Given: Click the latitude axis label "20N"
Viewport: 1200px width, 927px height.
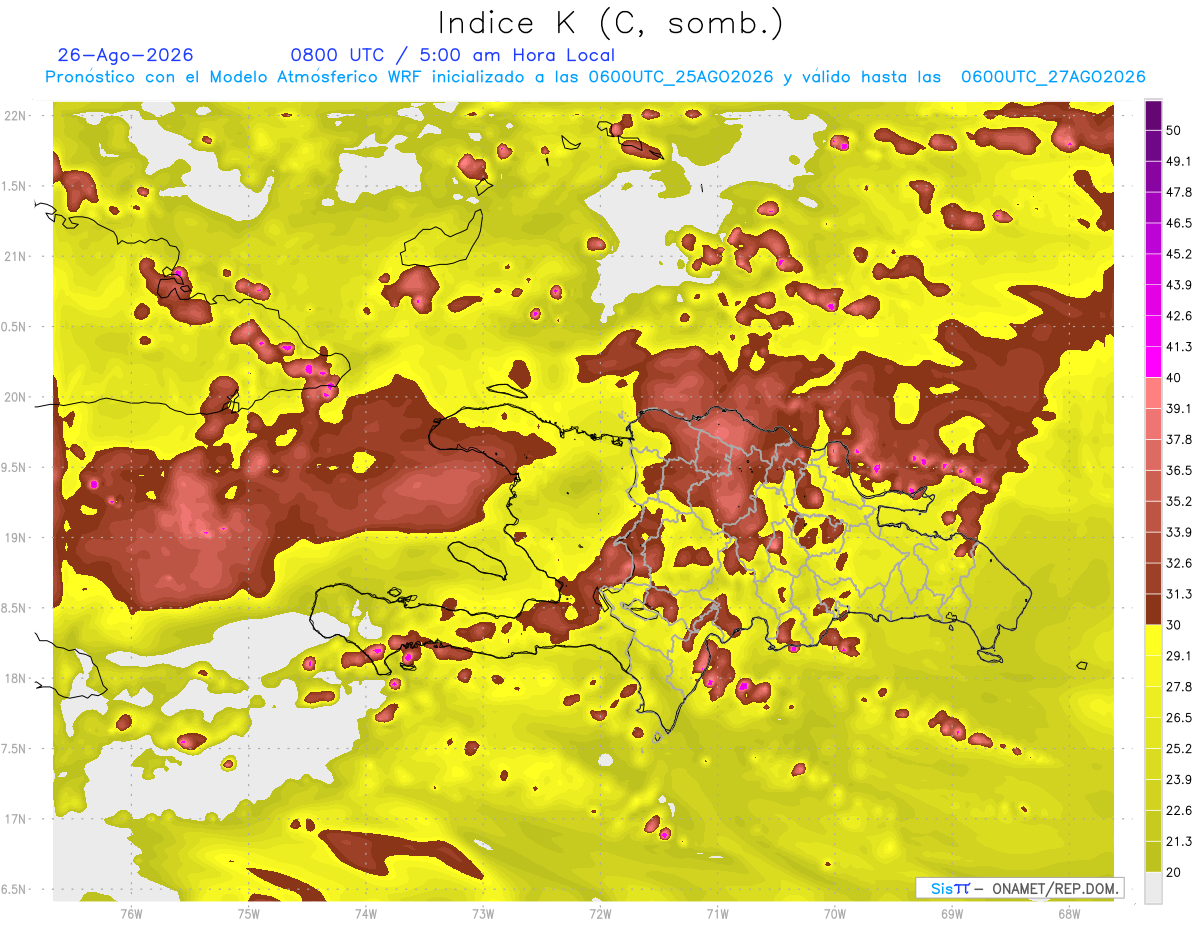Looking at the screenshot, I should tap(17, 397).
